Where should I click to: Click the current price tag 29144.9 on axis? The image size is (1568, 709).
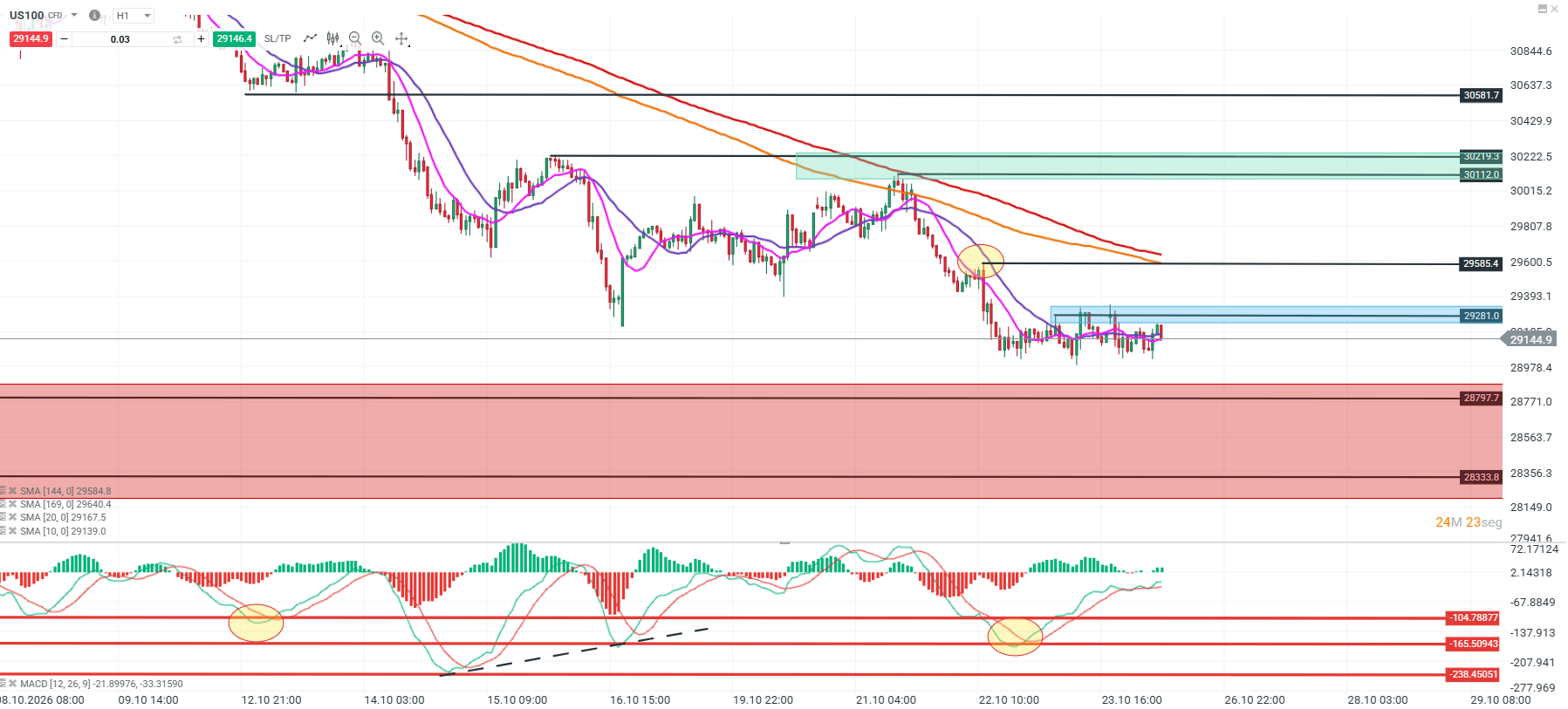click(x=1528, y=340)
